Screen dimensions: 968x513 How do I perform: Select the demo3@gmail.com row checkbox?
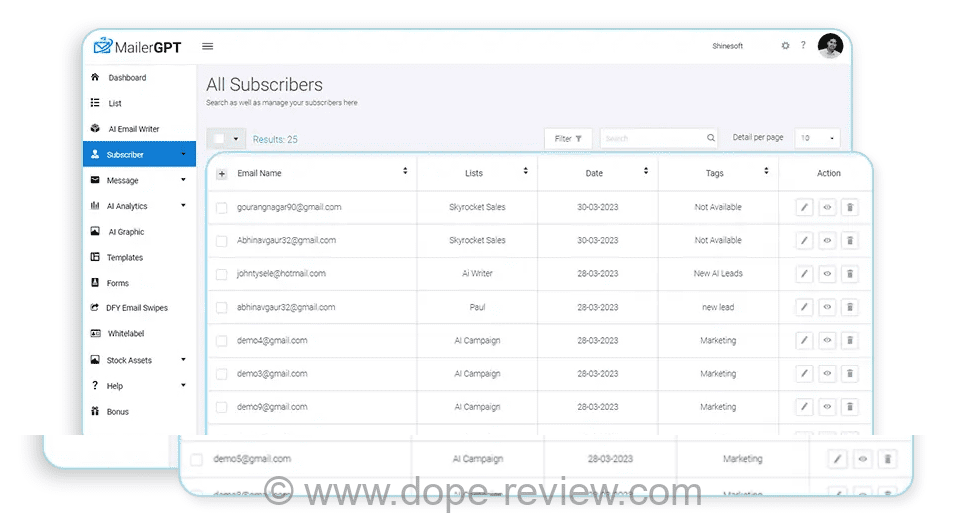click(222, 374)
